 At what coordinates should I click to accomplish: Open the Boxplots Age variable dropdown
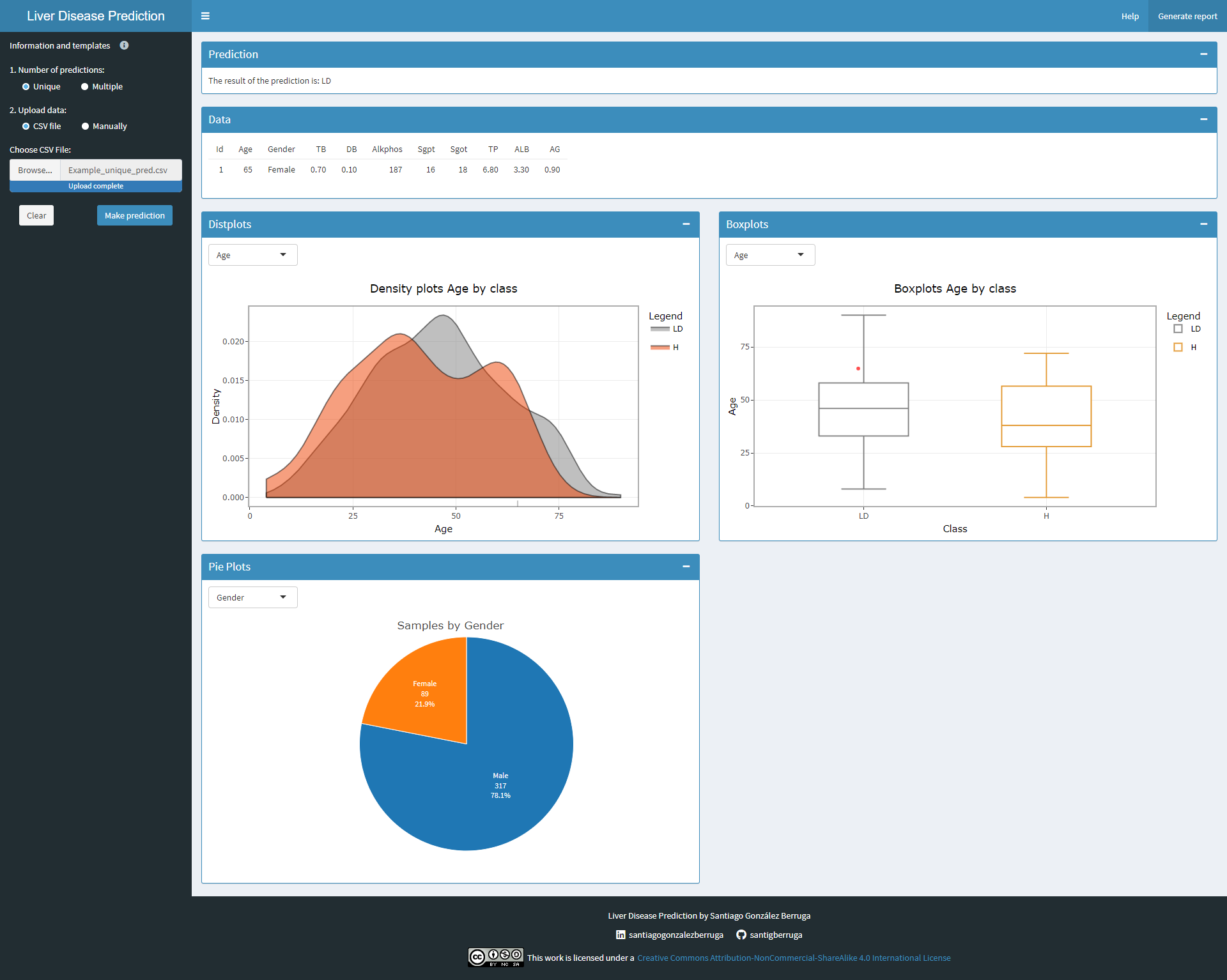770,255
